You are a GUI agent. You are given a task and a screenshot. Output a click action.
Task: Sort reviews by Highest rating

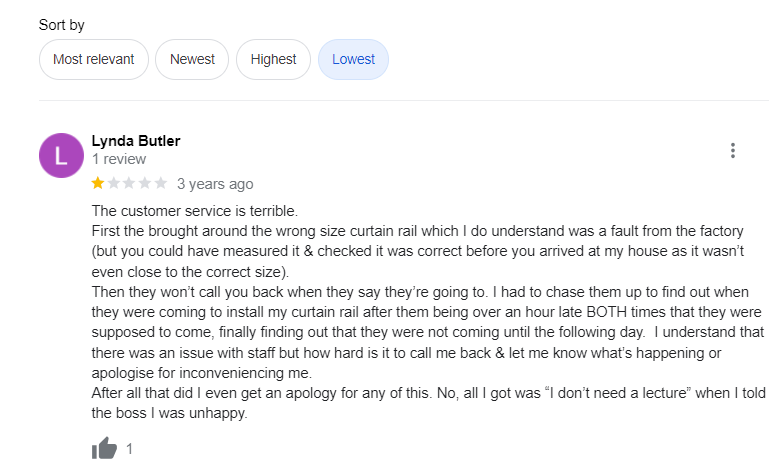[x=273, y=59]
